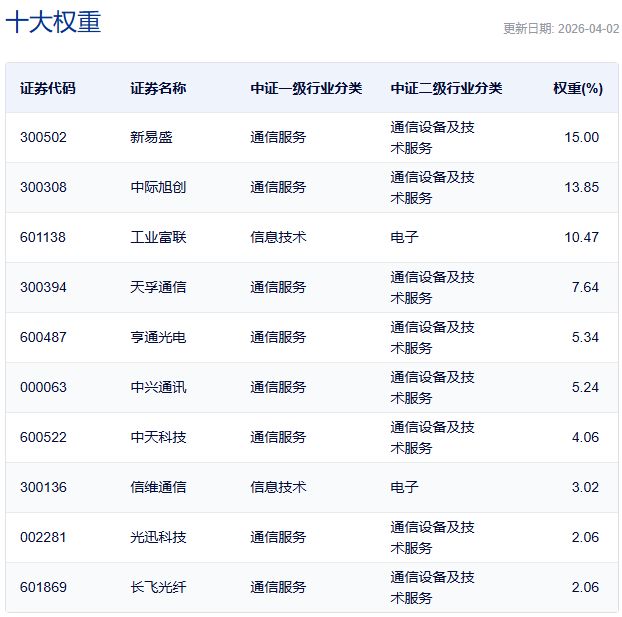Click the 15.00 weight value

(581, 137)
